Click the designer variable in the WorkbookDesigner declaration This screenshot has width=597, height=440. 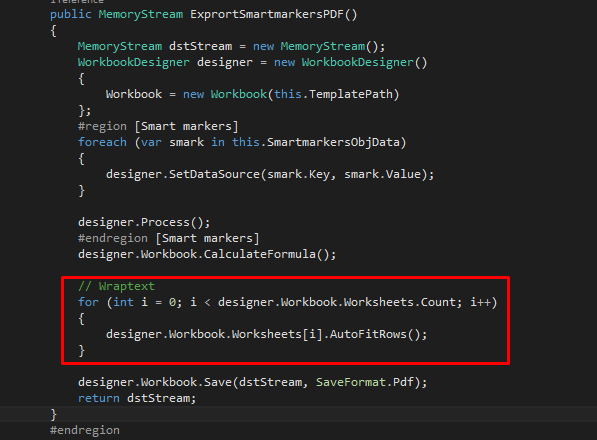tap(225, 62)
